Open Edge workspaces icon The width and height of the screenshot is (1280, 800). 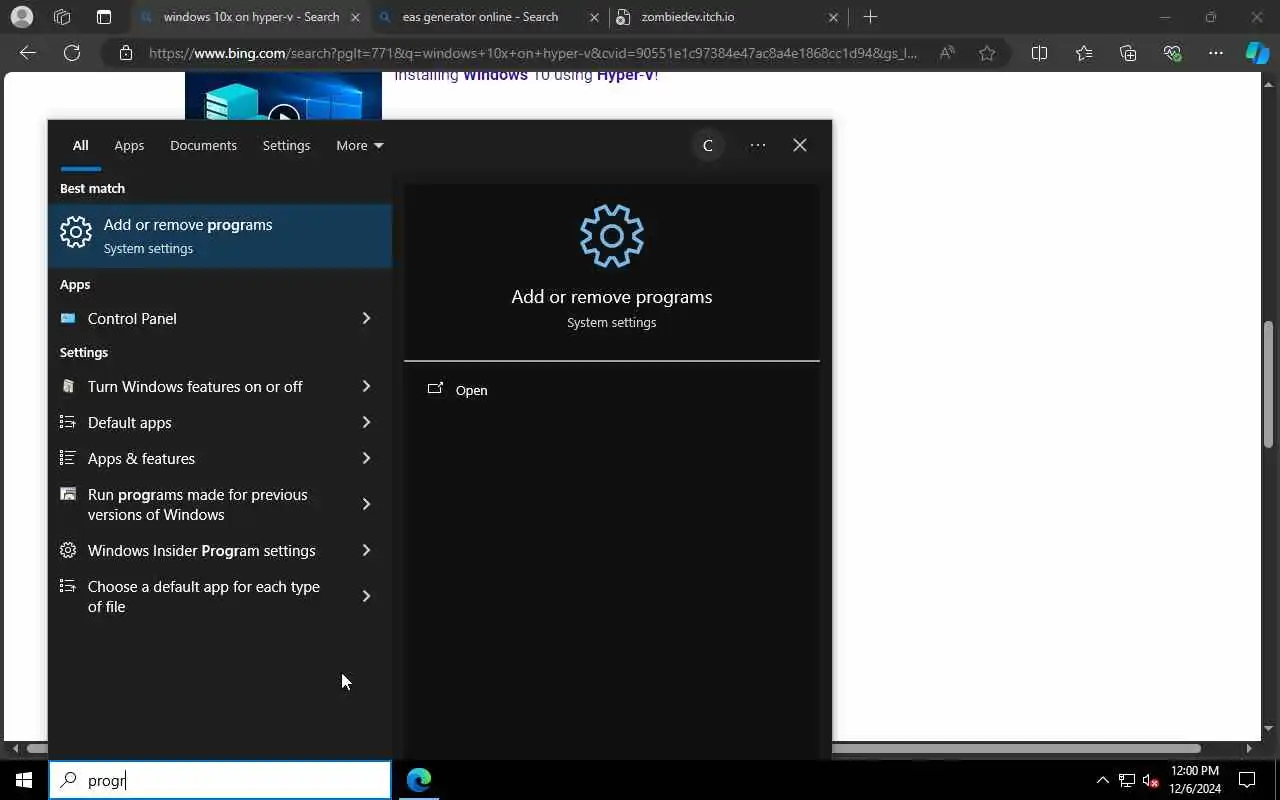pyautogui.click(x=62, y=17)
